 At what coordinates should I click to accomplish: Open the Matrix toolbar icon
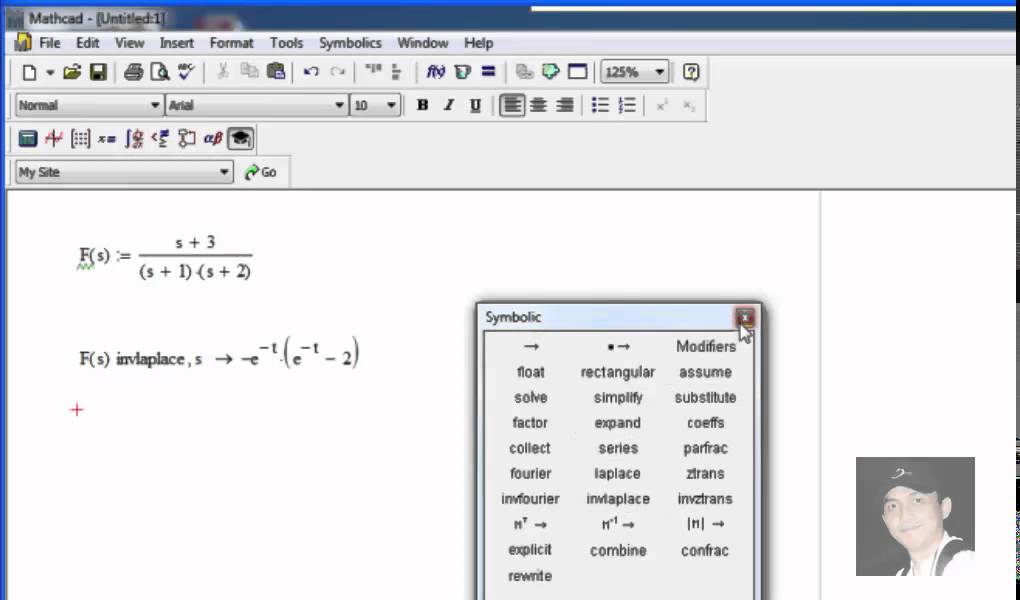(81, 138)
